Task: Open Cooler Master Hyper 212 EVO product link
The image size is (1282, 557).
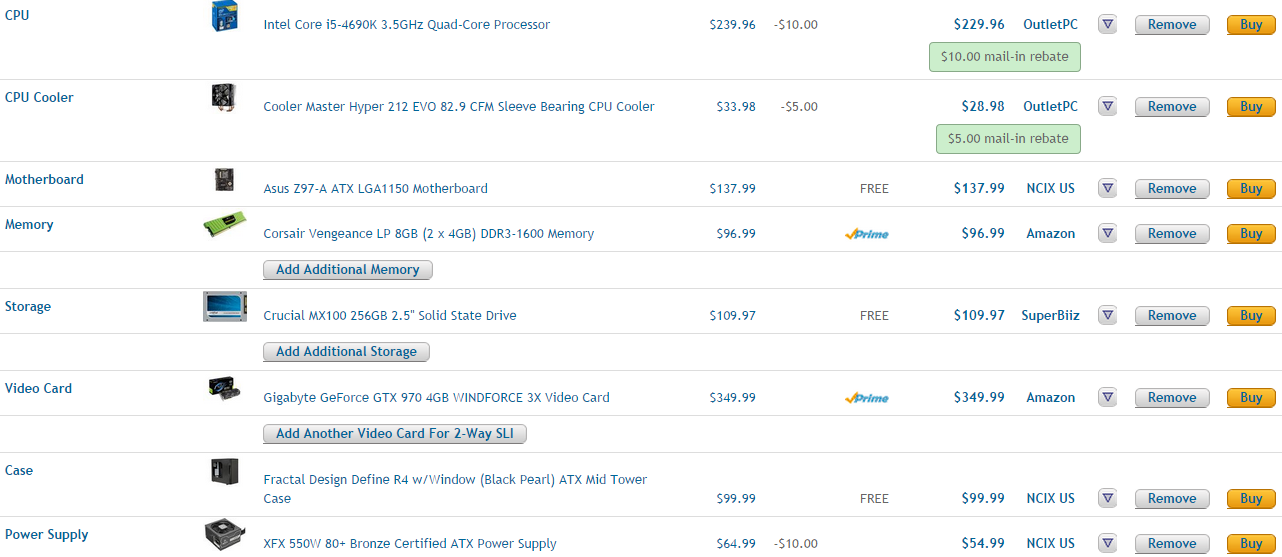Action: 459,106
